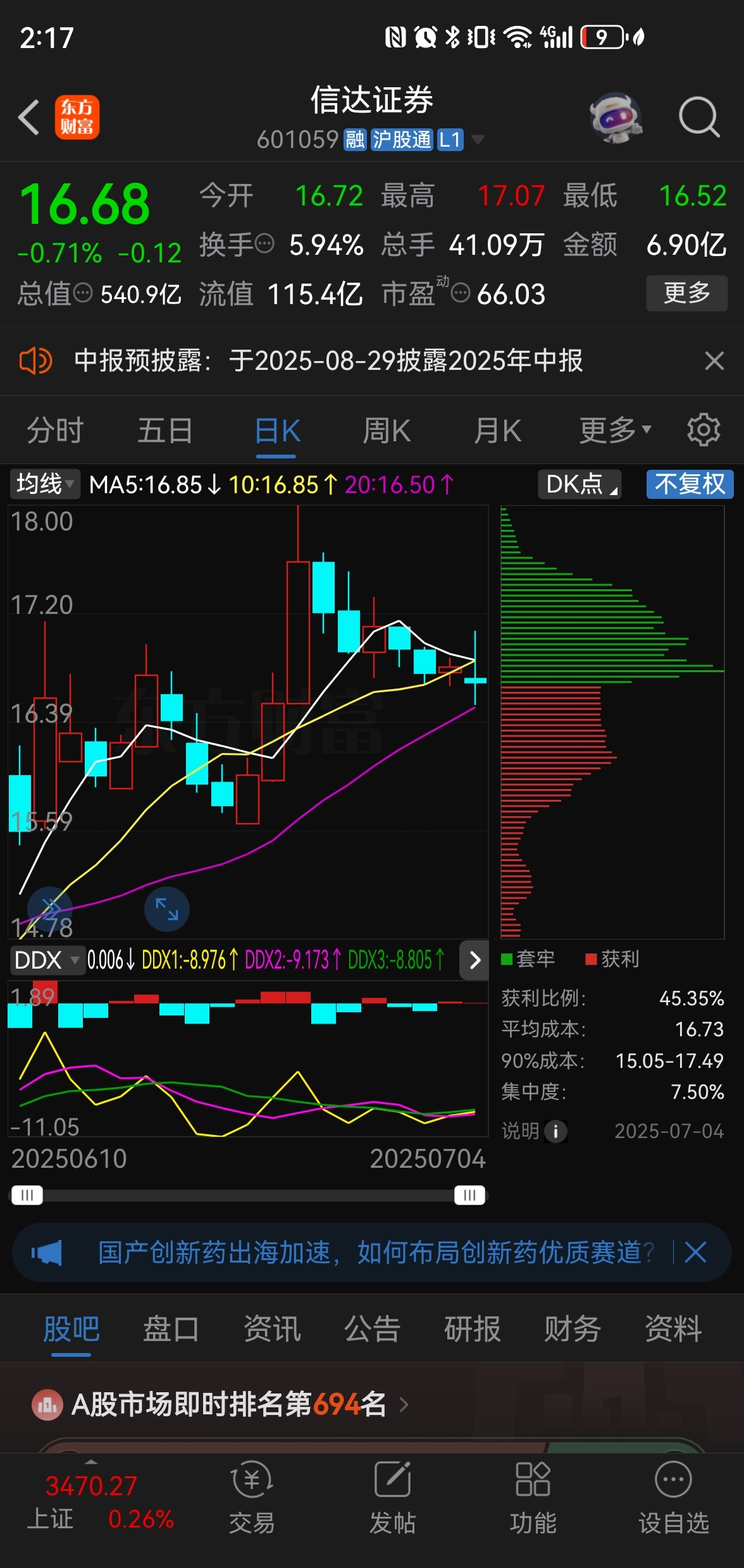Close the 创新药 promo banner
This screenshot has width=744, height=1568.
coord(695,1253)
